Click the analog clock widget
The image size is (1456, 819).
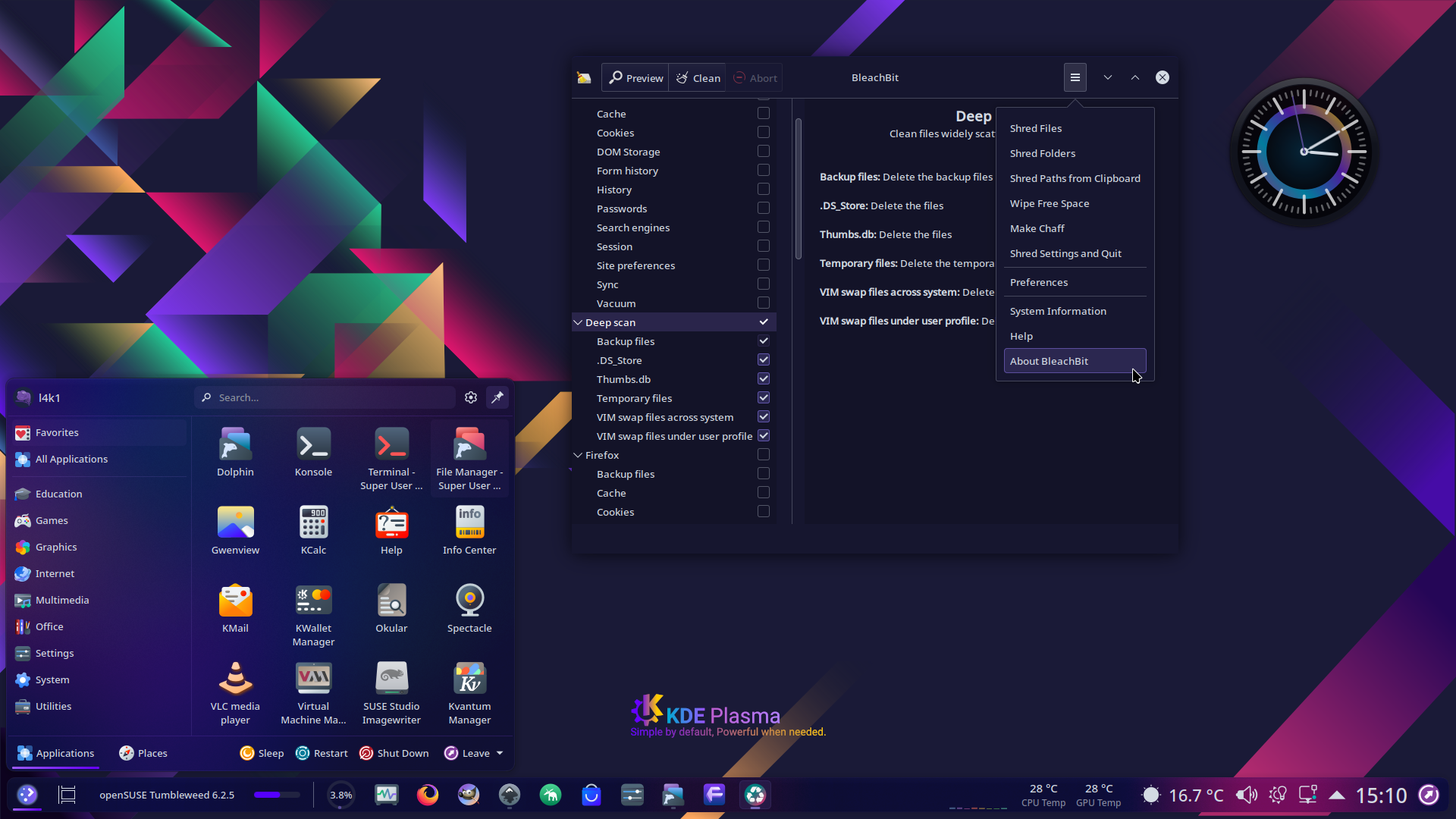point(1304,152)
